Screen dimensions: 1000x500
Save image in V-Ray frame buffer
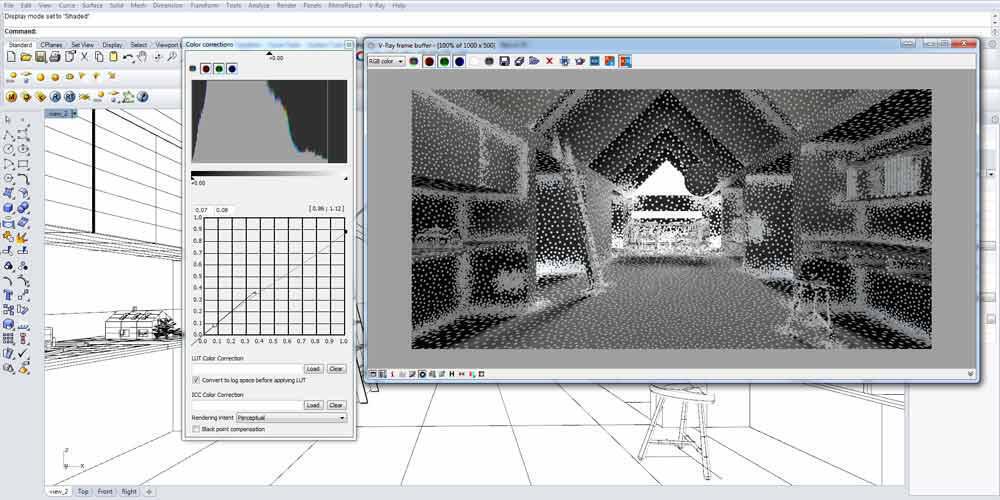tap(504, 61)
